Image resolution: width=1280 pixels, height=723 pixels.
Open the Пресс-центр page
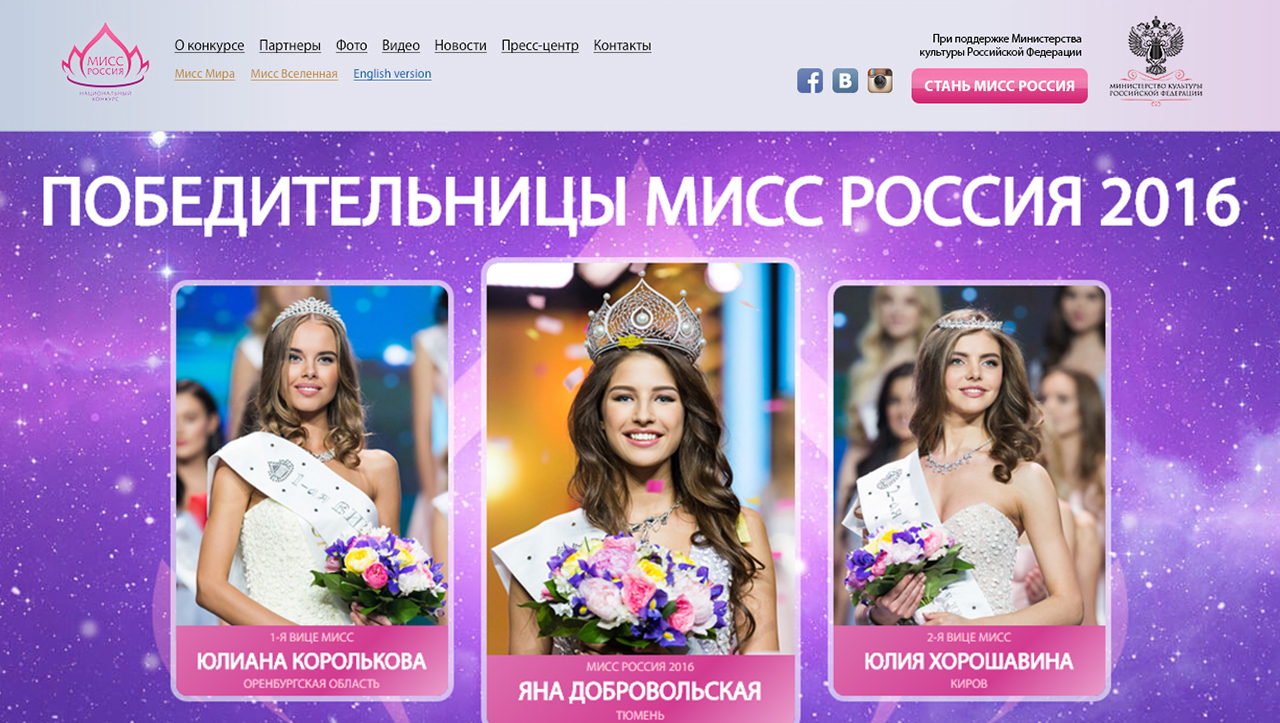(540, 45)
